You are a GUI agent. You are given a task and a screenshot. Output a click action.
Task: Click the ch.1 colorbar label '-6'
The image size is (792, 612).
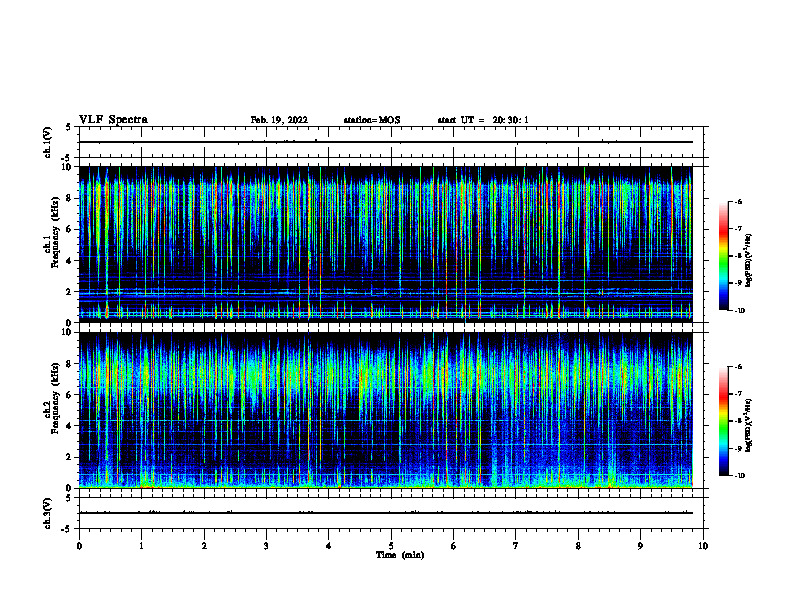pyautogui.click(x=738, y=201)
